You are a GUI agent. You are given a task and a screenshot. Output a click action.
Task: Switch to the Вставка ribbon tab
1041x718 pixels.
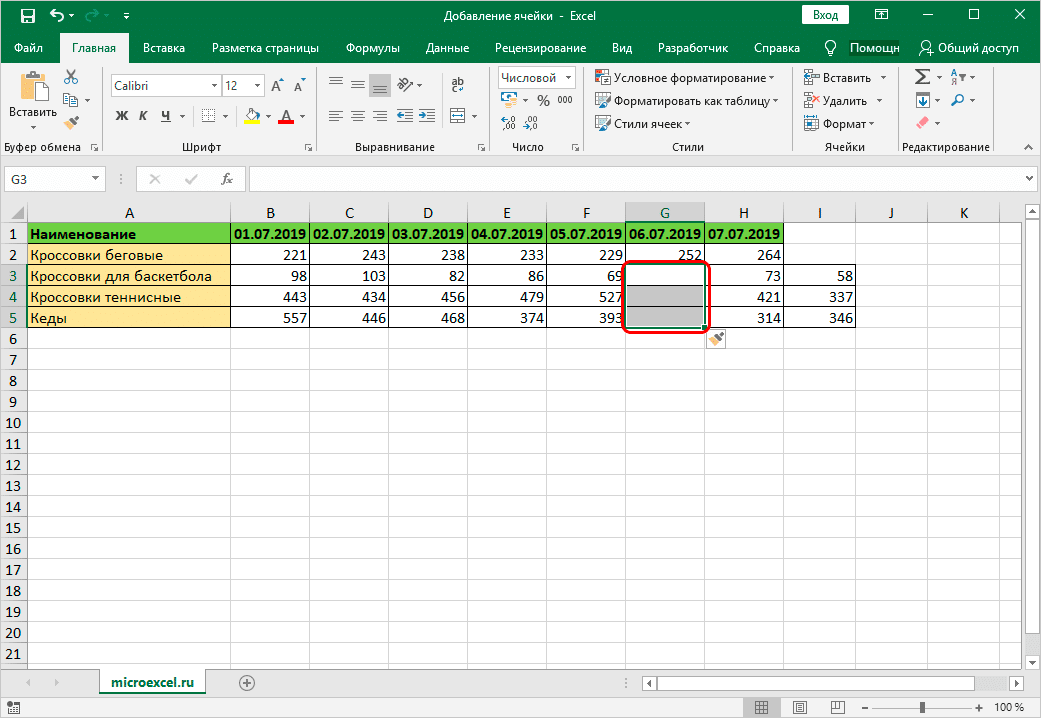163,48
